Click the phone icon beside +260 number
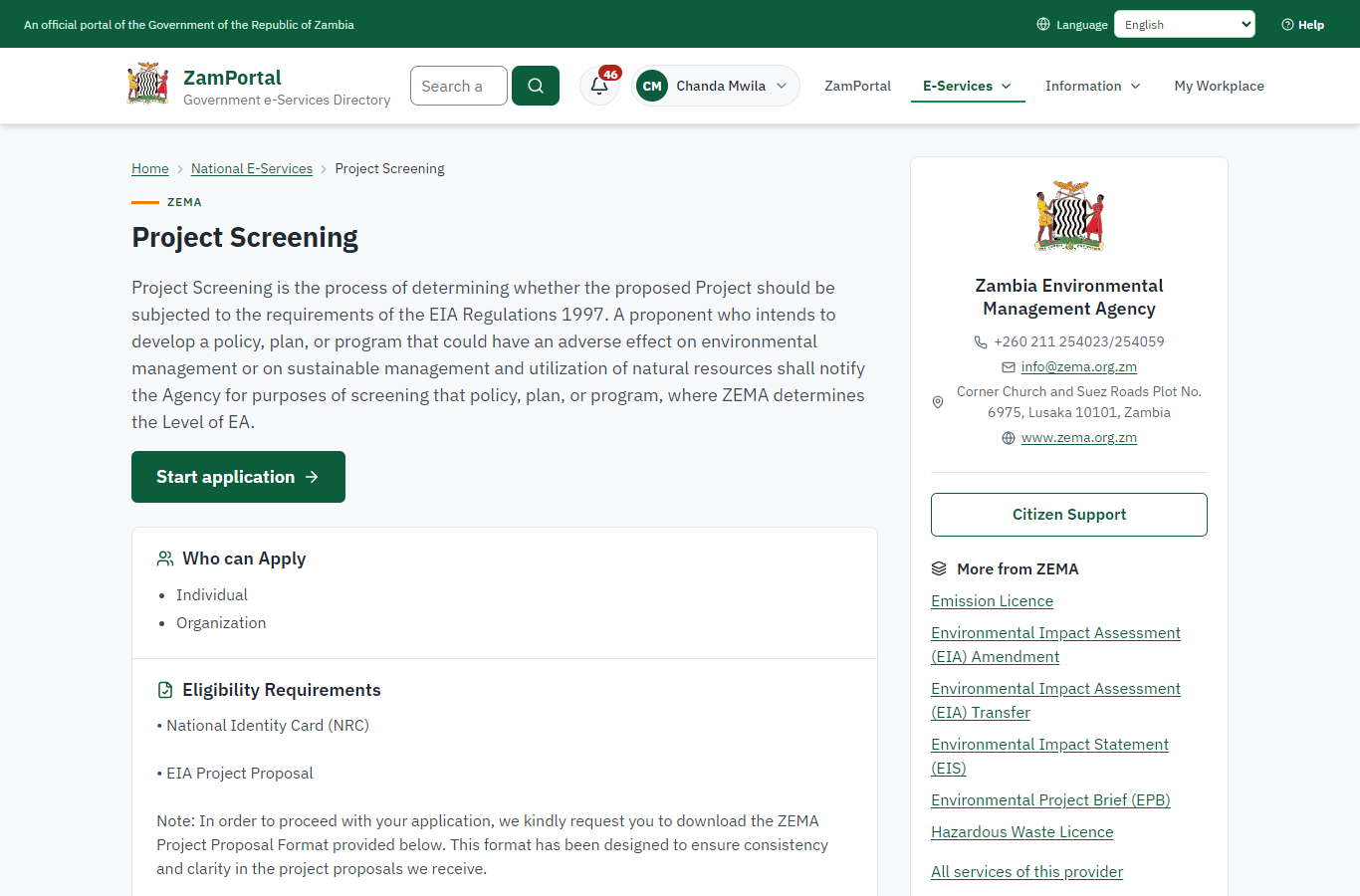The width and height of the screenshot is (1360, 896). pyautogui.click(x=981, y=341)
